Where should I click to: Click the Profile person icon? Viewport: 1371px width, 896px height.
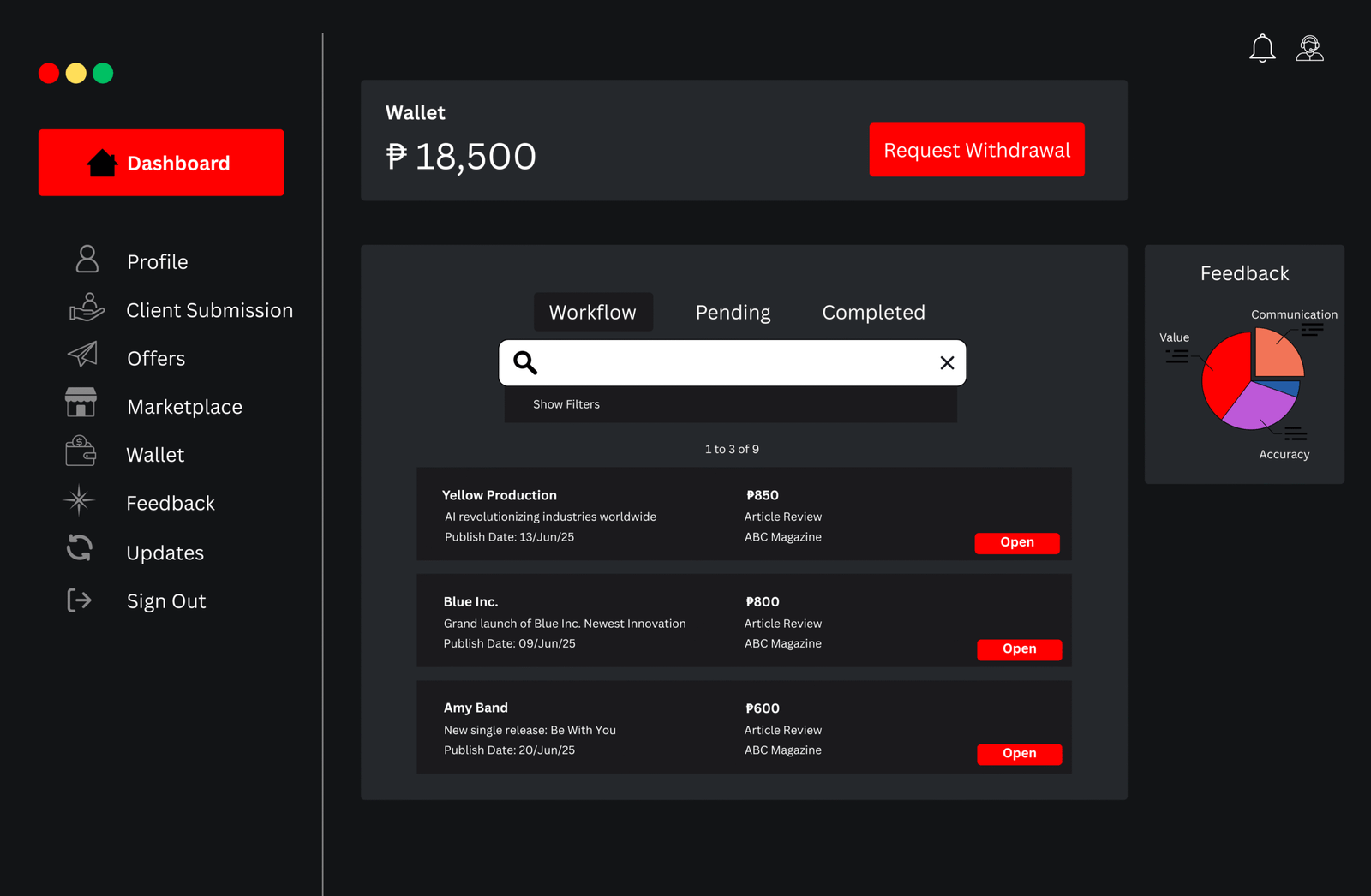pyautogui.click(x=87, y=259)
